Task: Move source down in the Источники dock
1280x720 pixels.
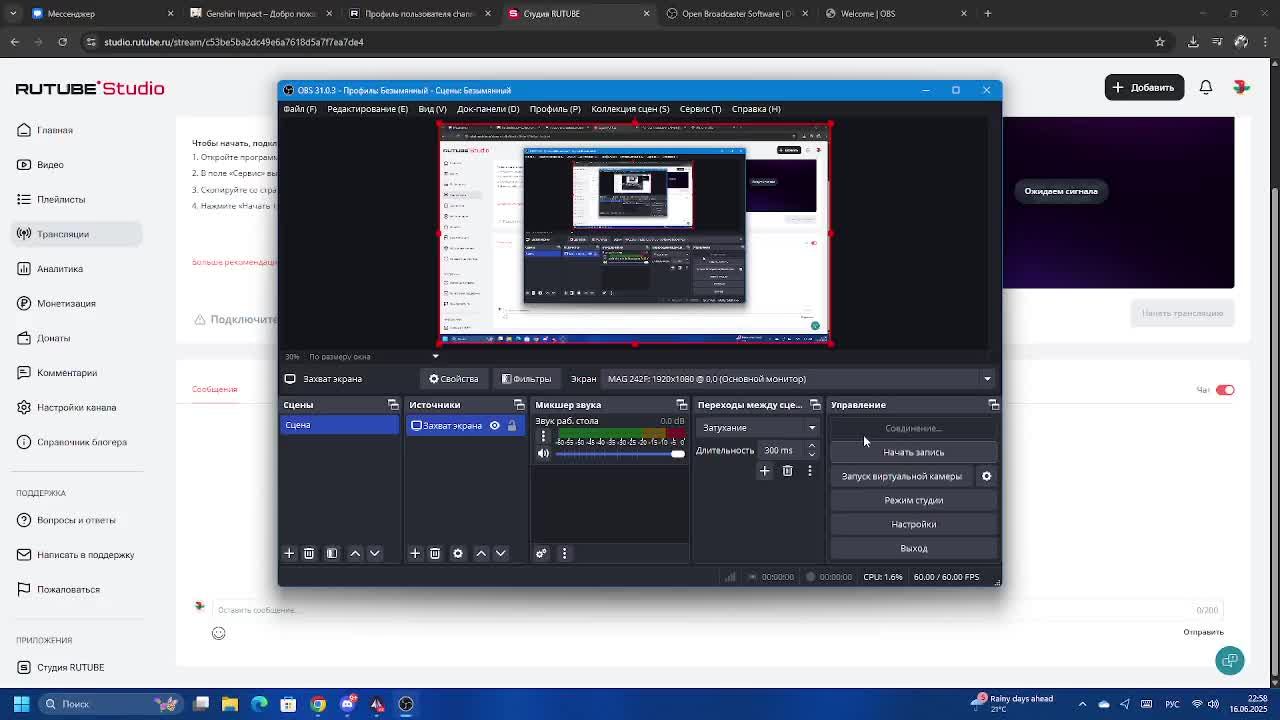Action: 501,553
